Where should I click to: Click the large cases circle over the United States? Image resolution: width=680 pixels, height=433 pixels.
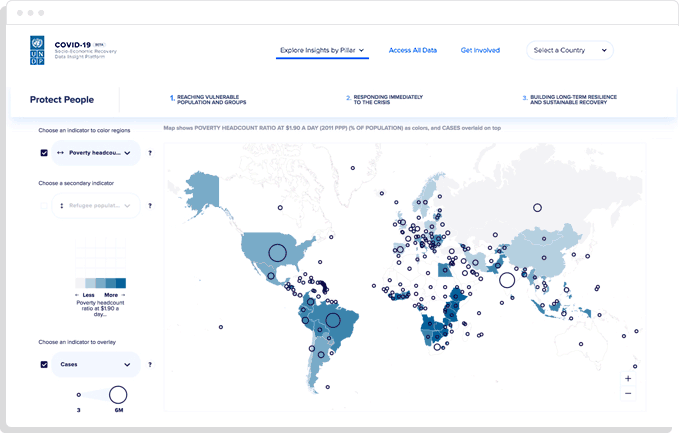277,254
